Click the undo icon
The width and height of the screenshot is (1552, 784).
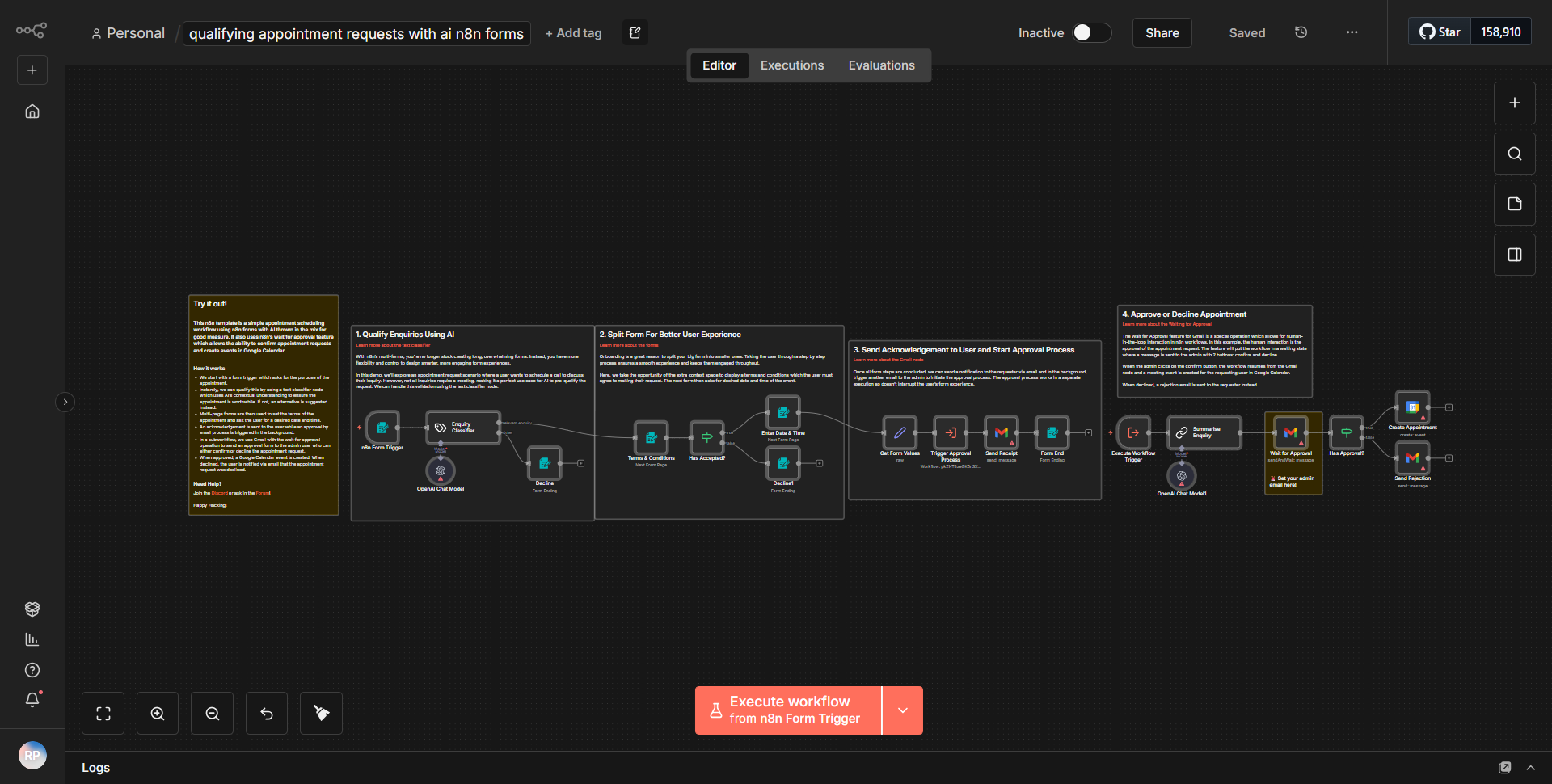pyautogui.click(x=266, y=713)
